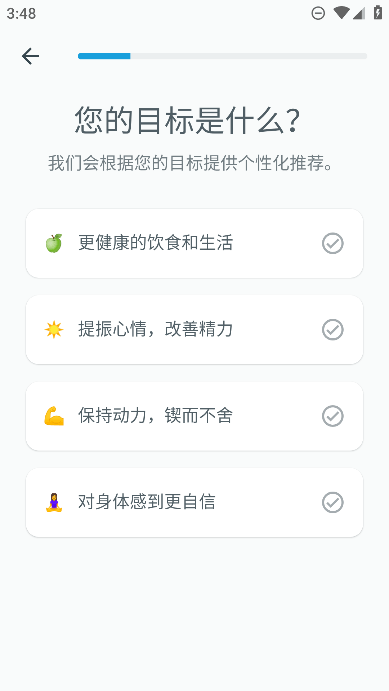Select the 提振心情，改善精力 goal card
This screenshot has width=389, height=691.
tap(194, 330)
